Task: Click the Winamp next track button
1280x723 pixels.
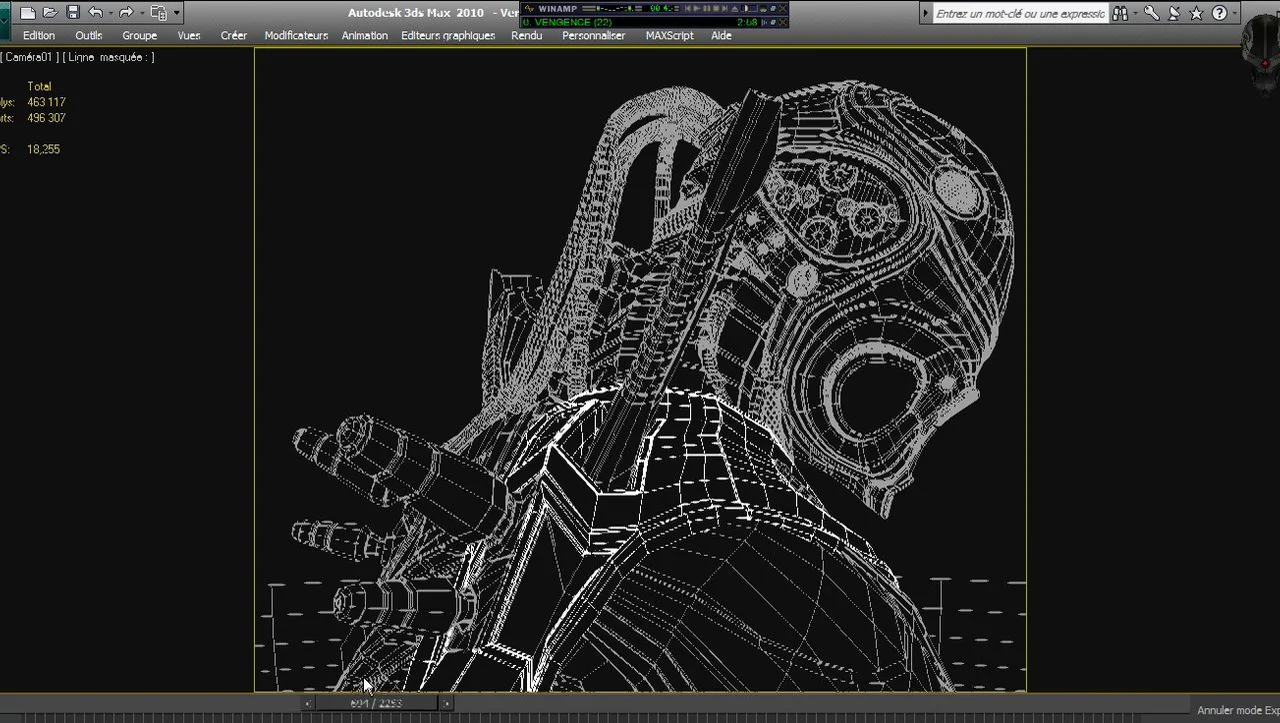Action: pyautogui.click(x=725, y=9)
